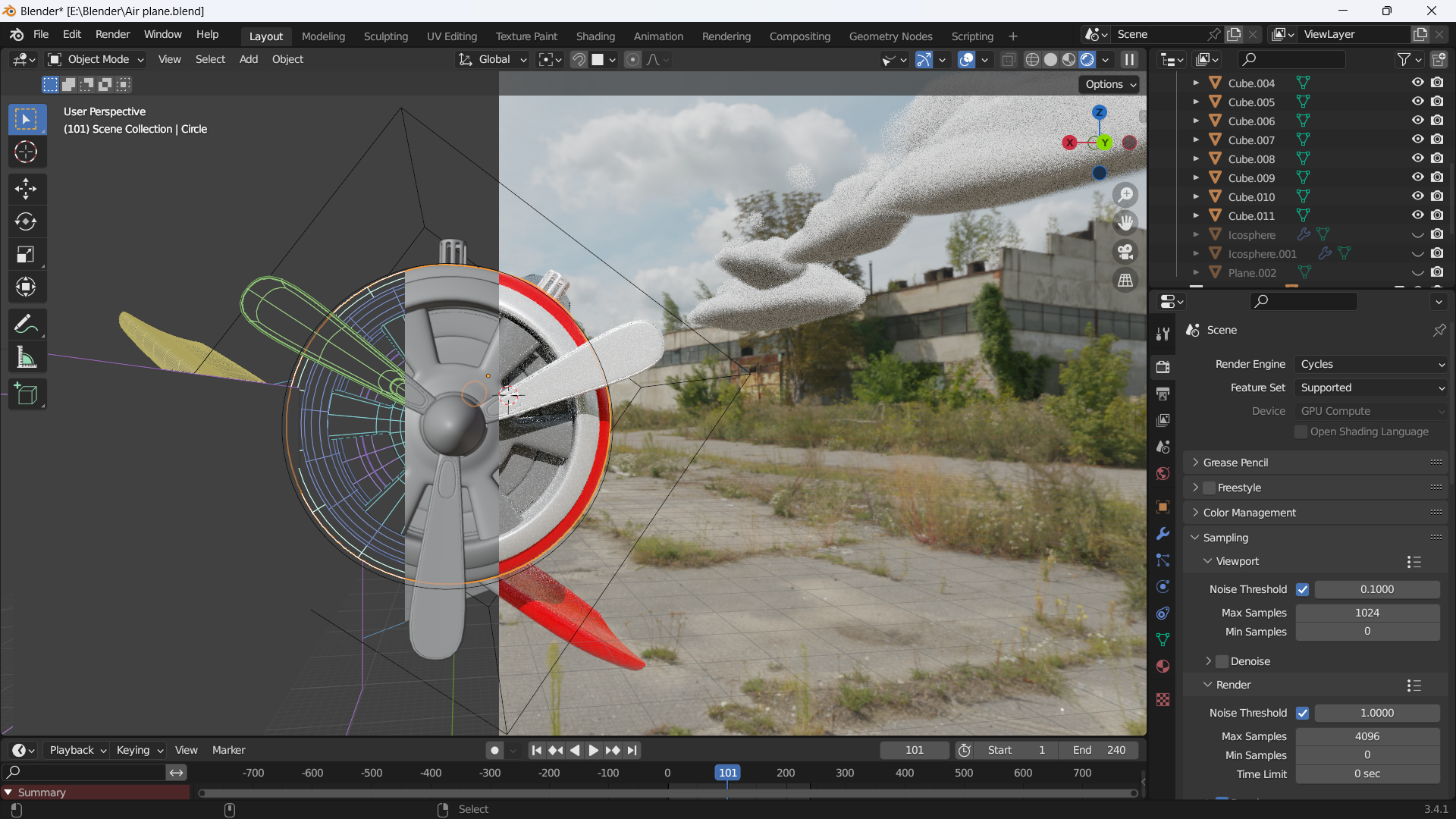
Task: Click the timeline View menu
Action: [x=186, y=750]
